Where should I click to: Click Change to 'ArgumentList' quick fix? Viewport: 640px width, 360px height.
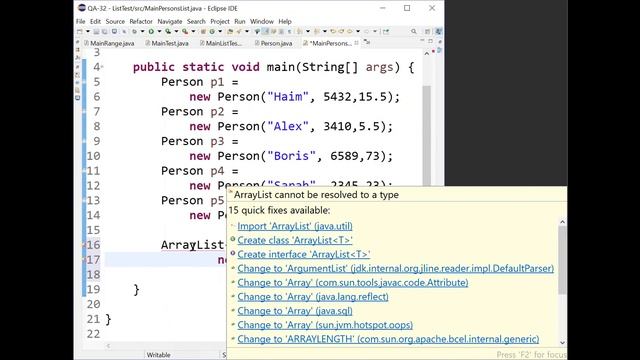tap(396, 269)
